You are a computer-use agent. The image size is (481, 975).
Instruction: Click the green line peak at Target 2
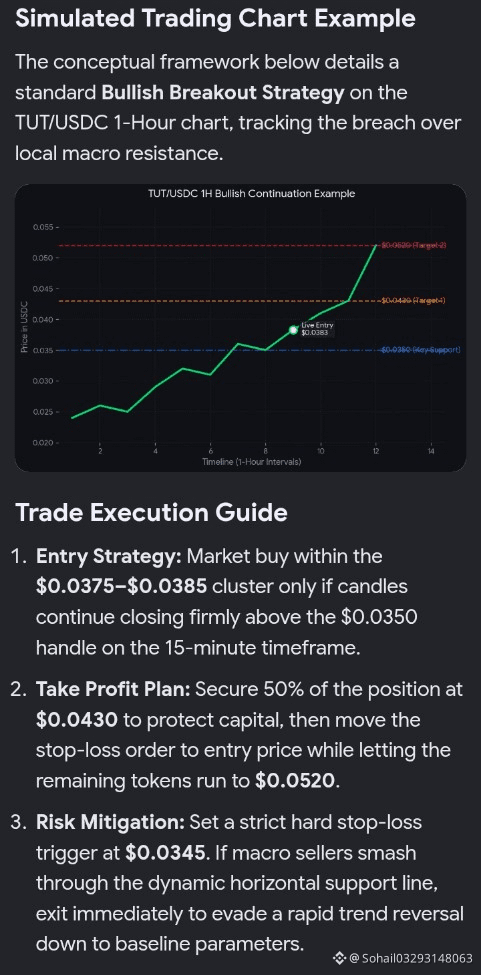375,245
